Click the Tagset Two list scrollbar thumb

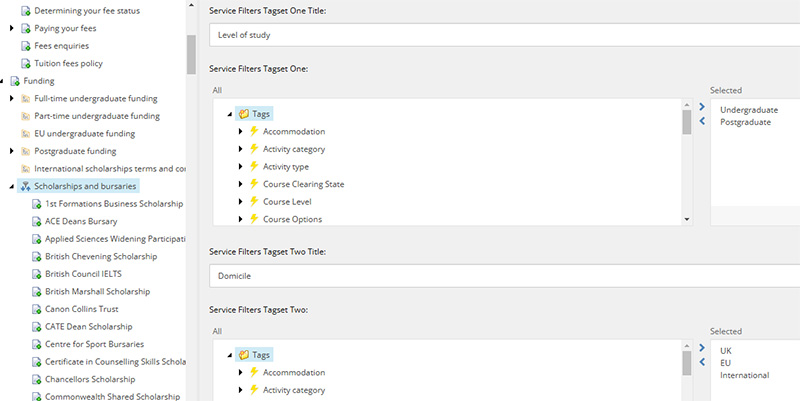pos(687,363)
